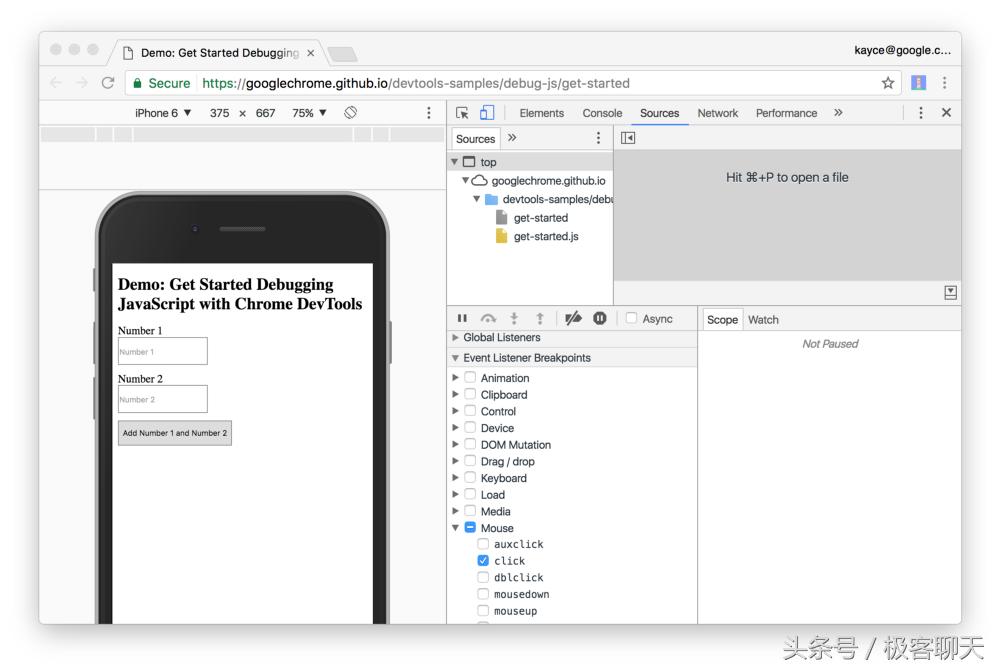Click the step into next function call icon

513,318
